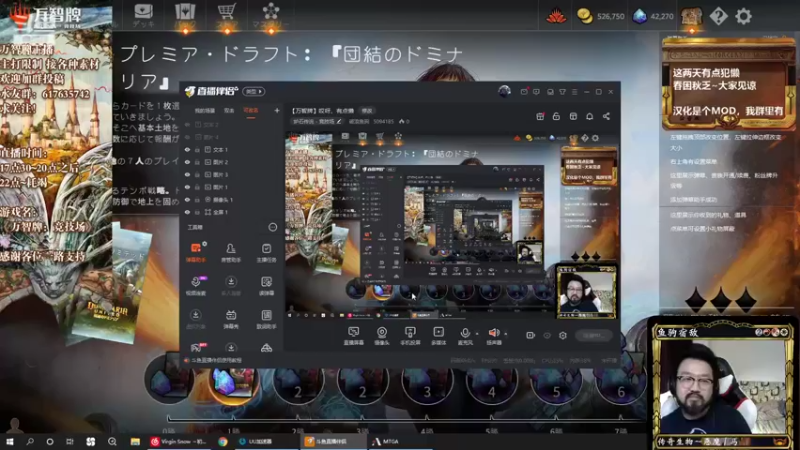Screen dimensions: 800x450
Task: Open the 弹幕秀 tool icon
Action: pos(231,319)
